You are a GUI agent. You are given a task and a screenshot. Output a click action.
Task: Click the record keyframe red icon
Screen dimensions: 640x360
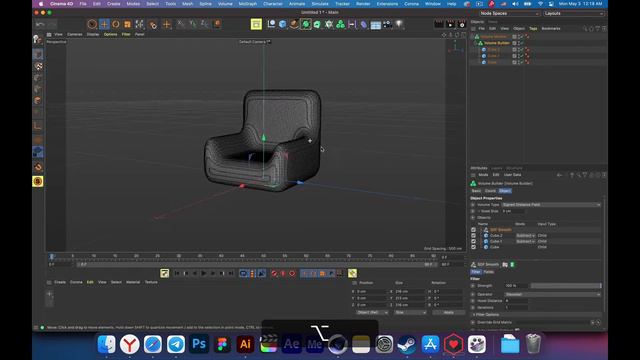274,273
